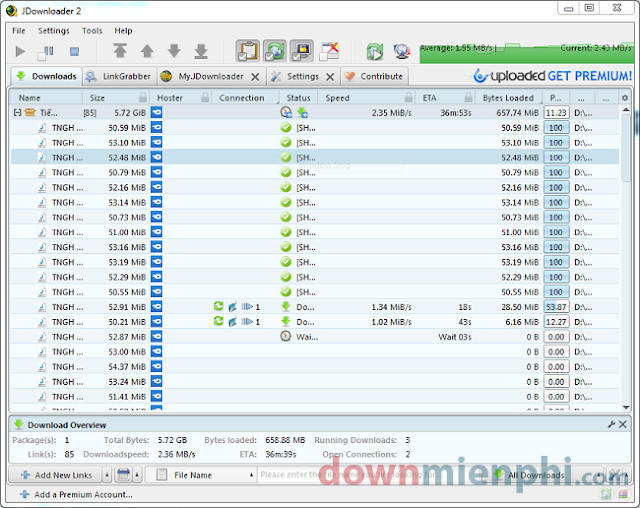Open the Tools menu
The width and height of the screenshot is (640, 508).
92,31
